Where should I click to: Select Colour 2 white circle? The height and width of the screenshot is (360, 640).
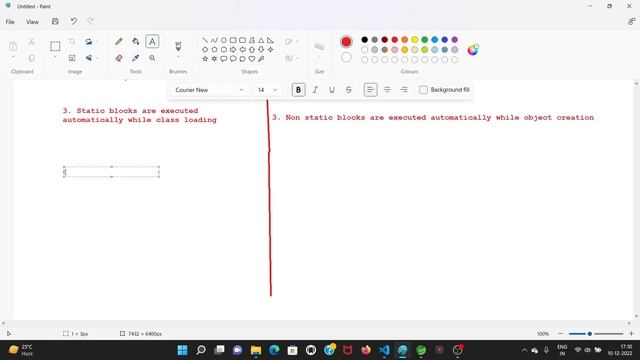346,58
